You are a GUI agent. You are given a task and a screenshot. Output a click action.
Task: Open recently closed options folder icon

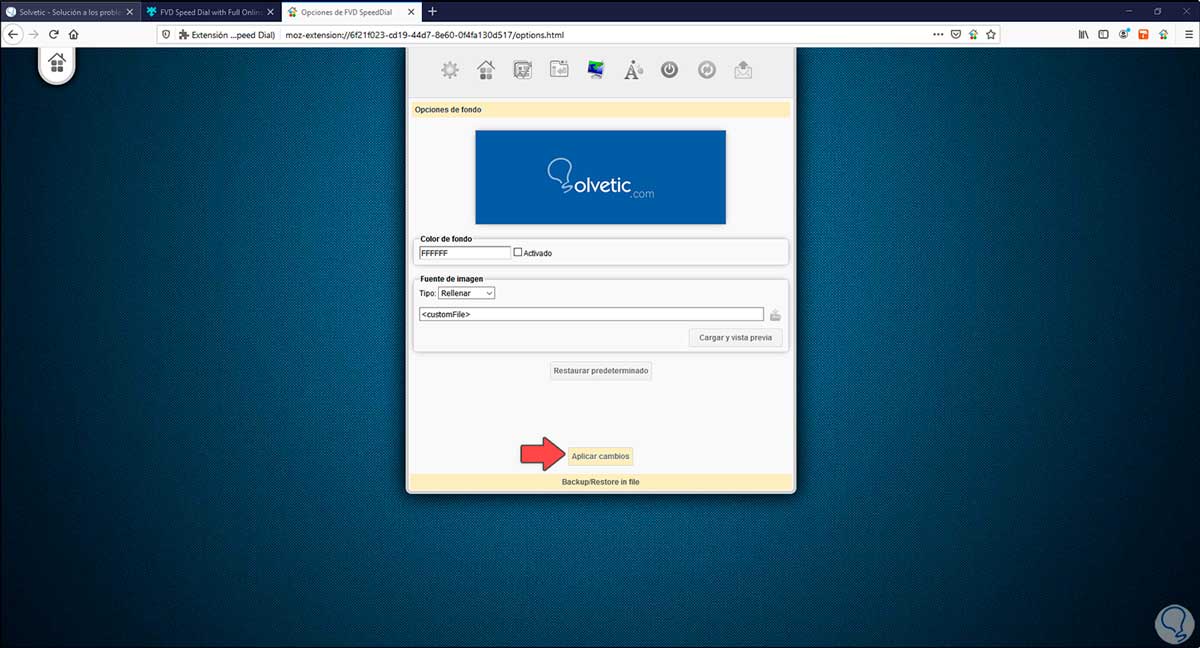[559, 70]
